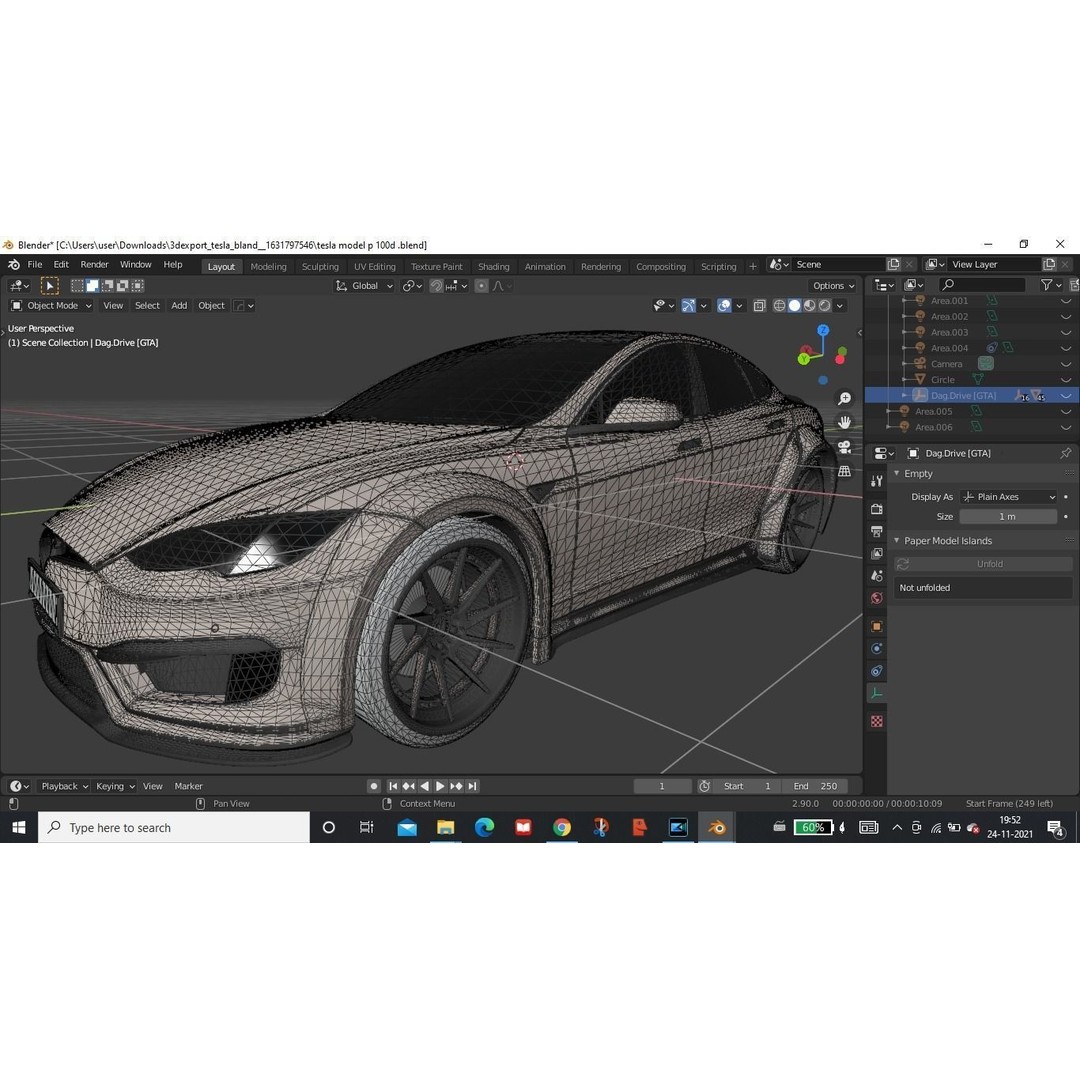The image size is (1080, 1080).
Task: Switch perspective/orthographic with grid gizmo
Action: coord(844,472)
